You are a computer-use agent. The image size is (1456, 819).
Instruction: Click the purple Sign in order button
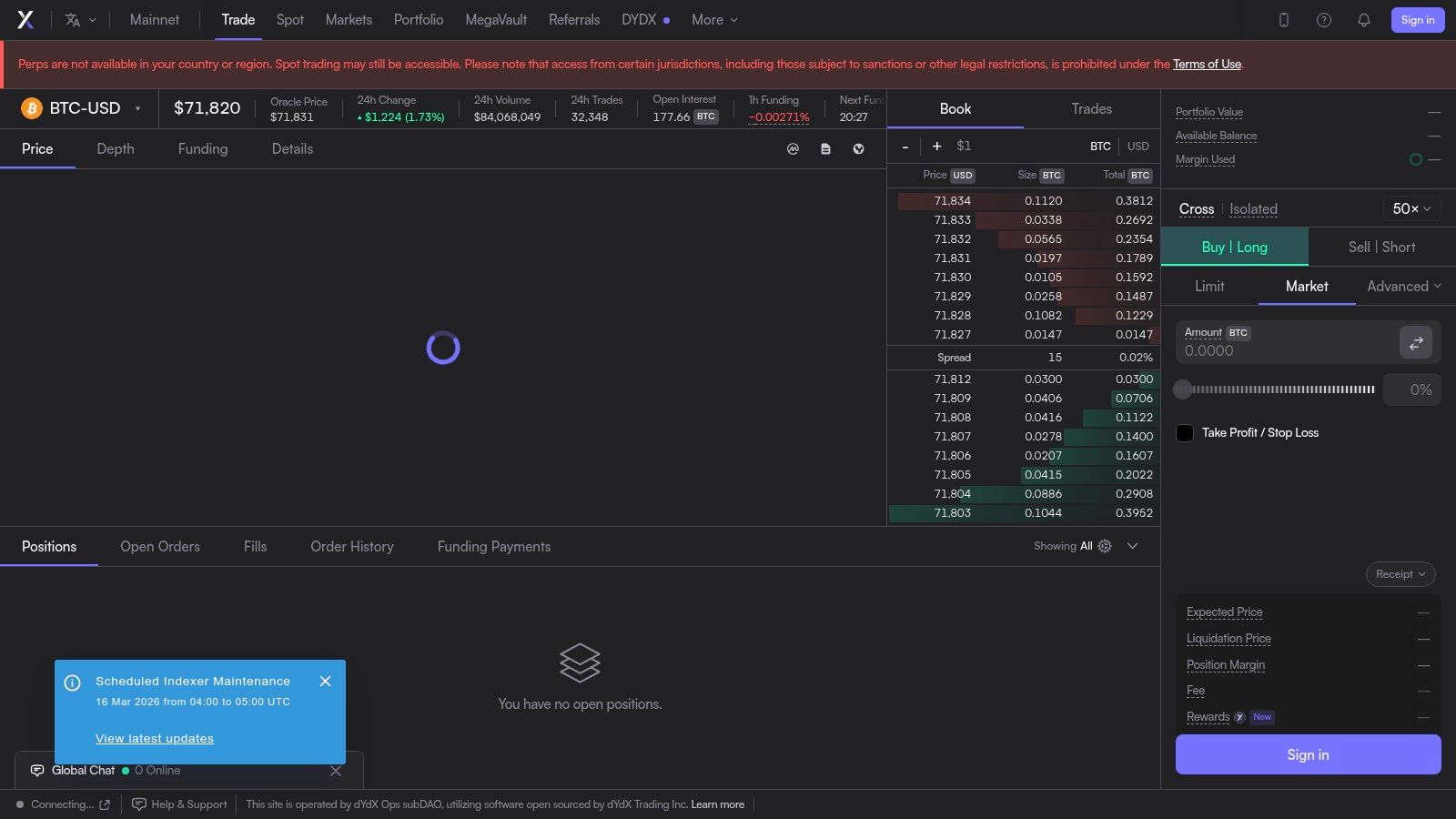(1308, 755)
